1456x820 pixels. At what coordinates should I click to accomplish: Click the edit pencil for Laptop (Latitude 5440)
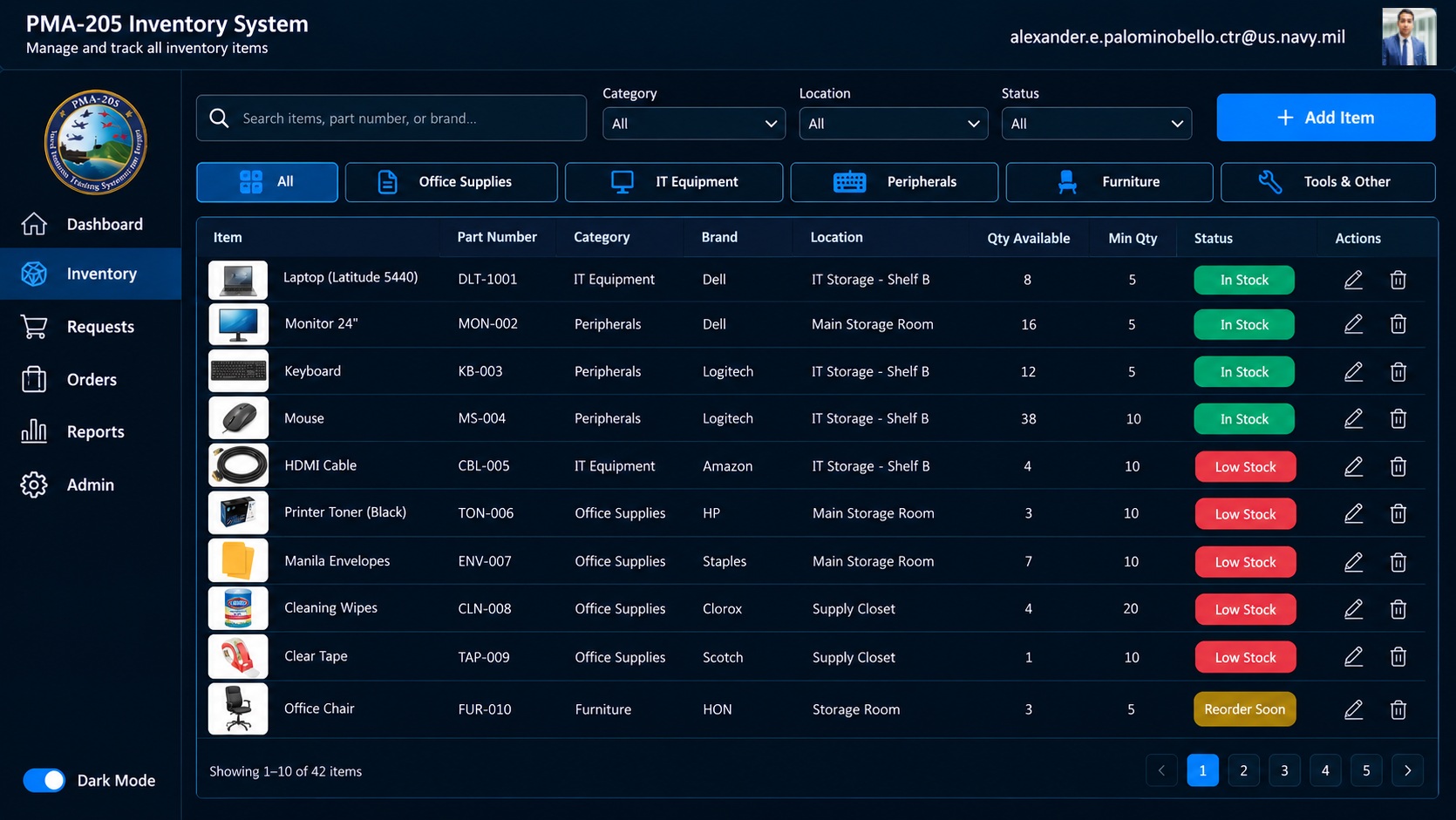[x=1353, y=280]
